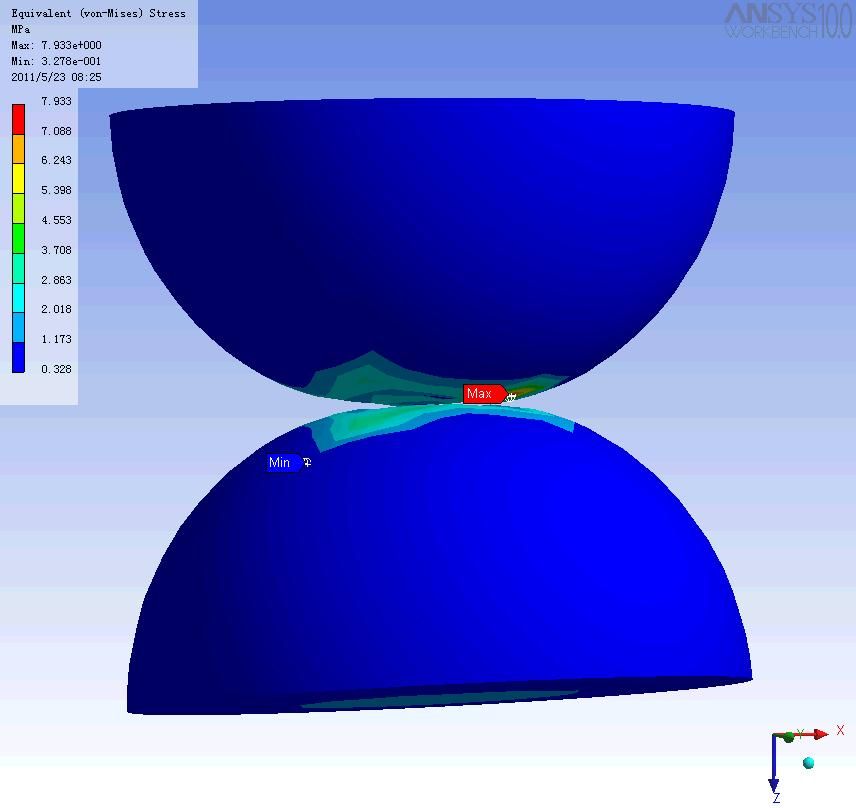
Task: Click the ANSYS Workbench logo
Action: coord(787,20)
